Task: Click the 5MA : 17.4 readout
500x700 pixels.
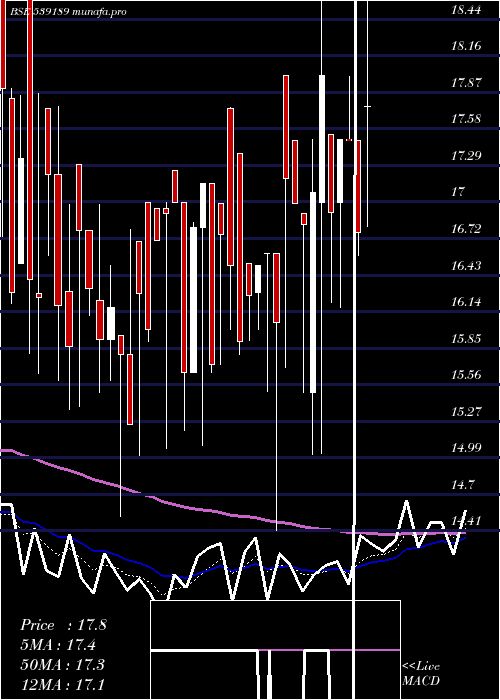Action: pos(58,645)
